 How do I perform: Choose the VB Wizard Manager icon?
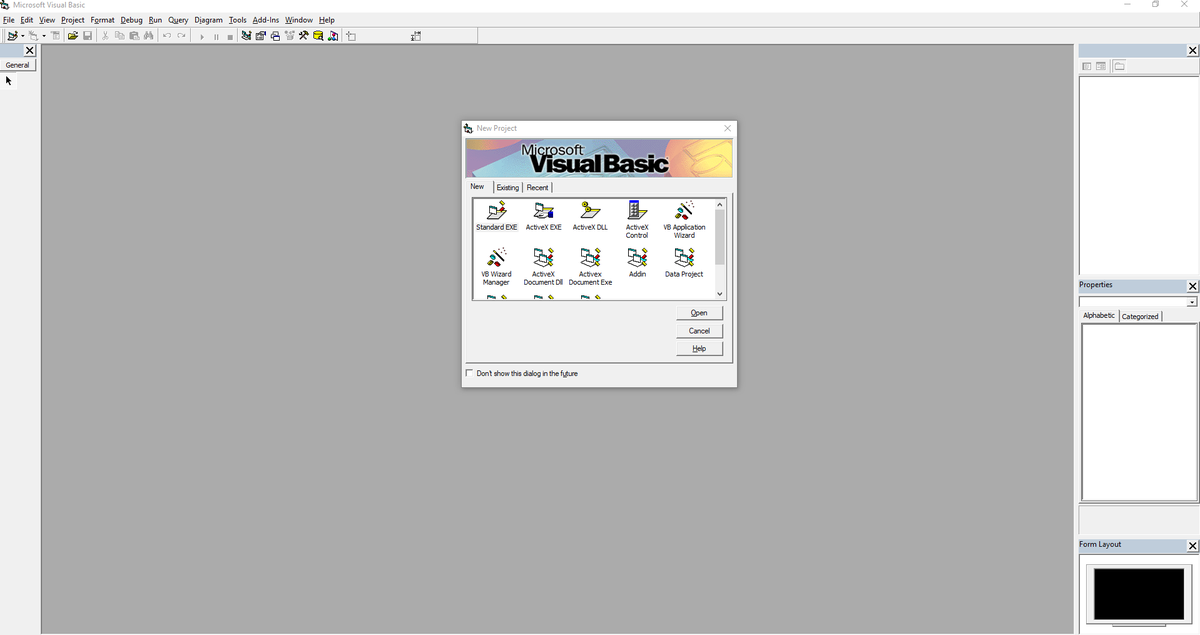496,267
